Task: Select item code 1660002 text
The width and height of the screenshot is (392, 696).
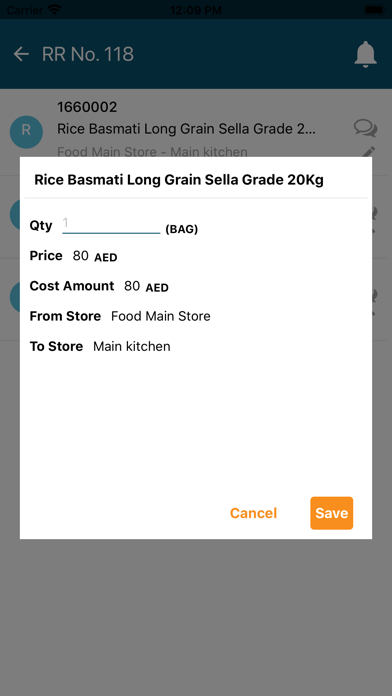Action: pos(87,107)
